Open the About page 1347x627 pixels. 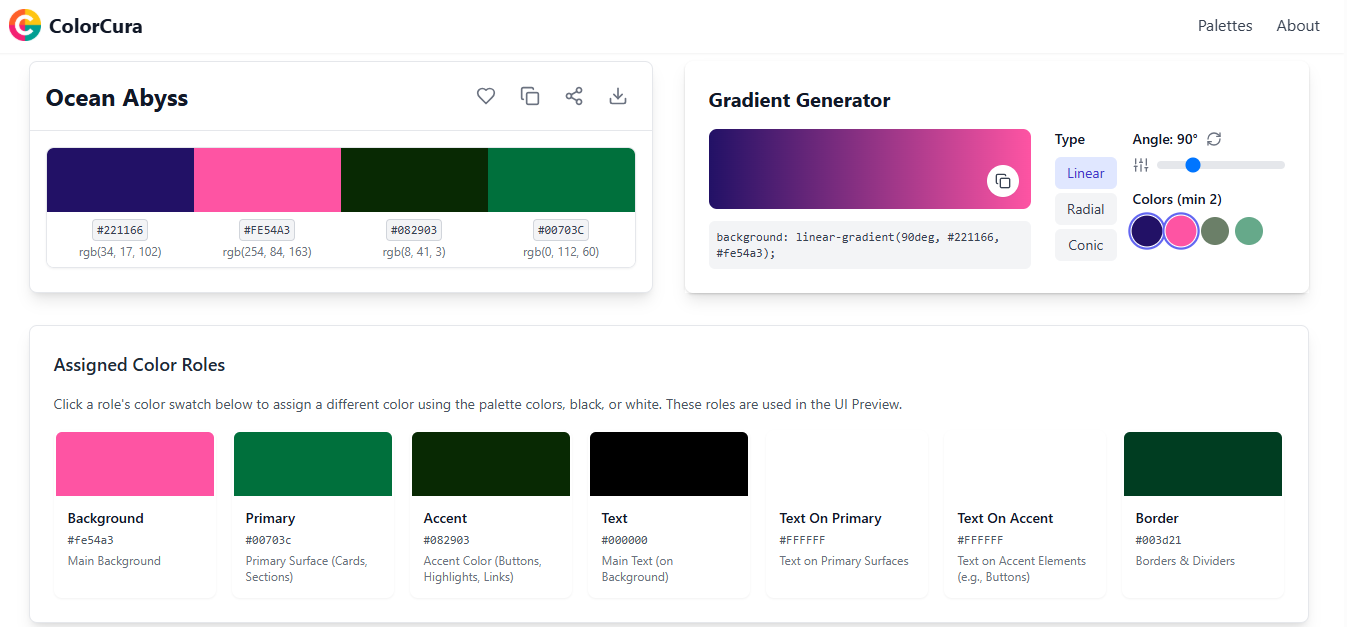click(1298, 26)
